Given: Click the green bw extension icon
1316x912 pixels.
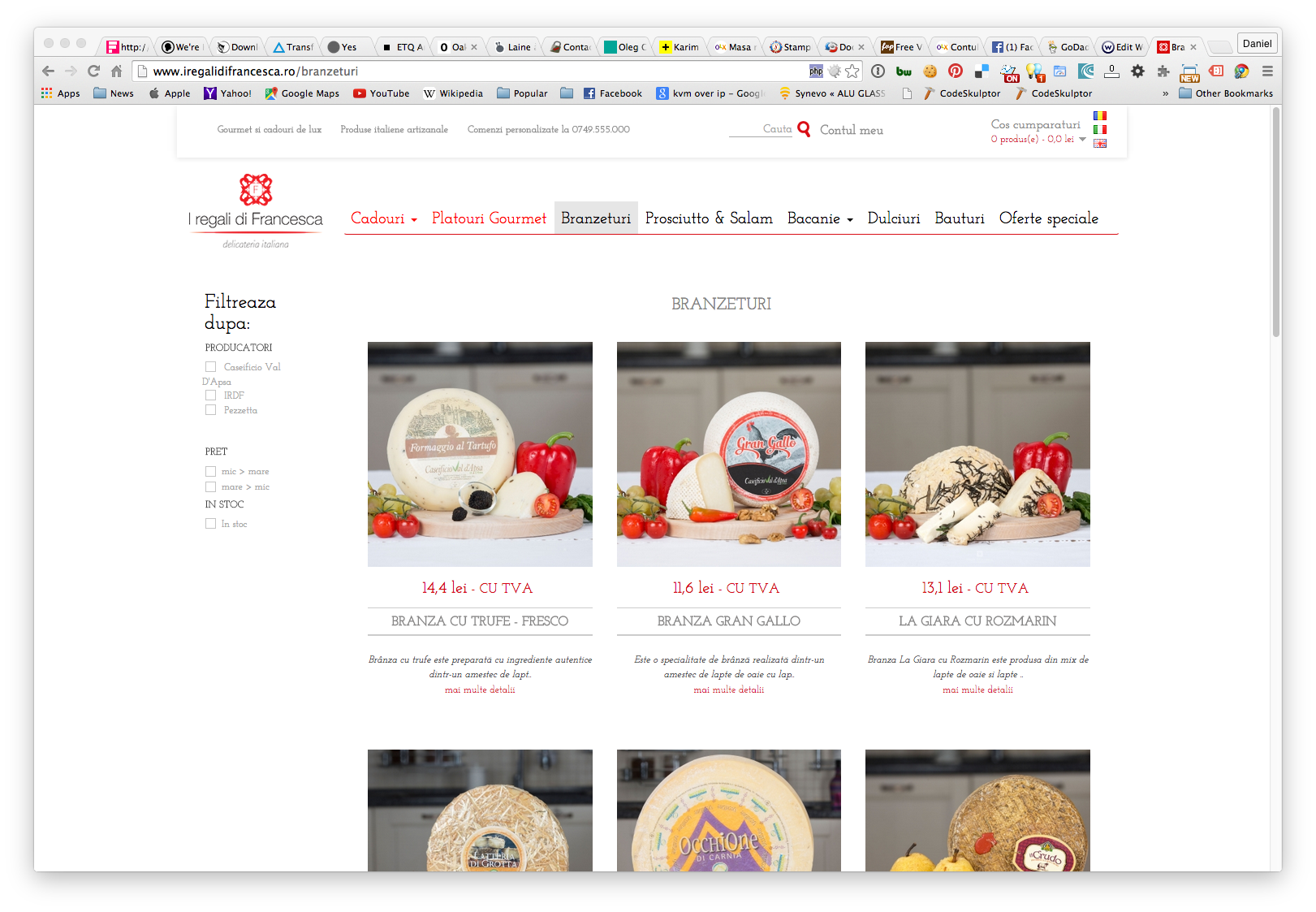Looking at the screenshot, I should (904, 71).
